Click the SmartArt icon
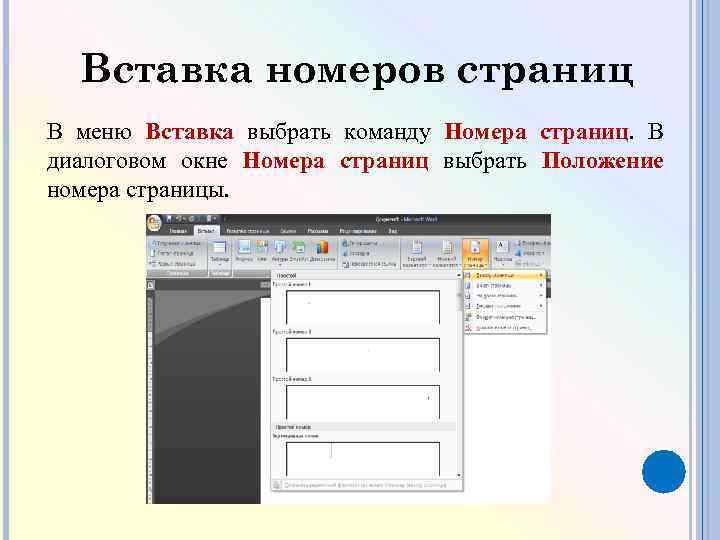 (x=298, y=252)
